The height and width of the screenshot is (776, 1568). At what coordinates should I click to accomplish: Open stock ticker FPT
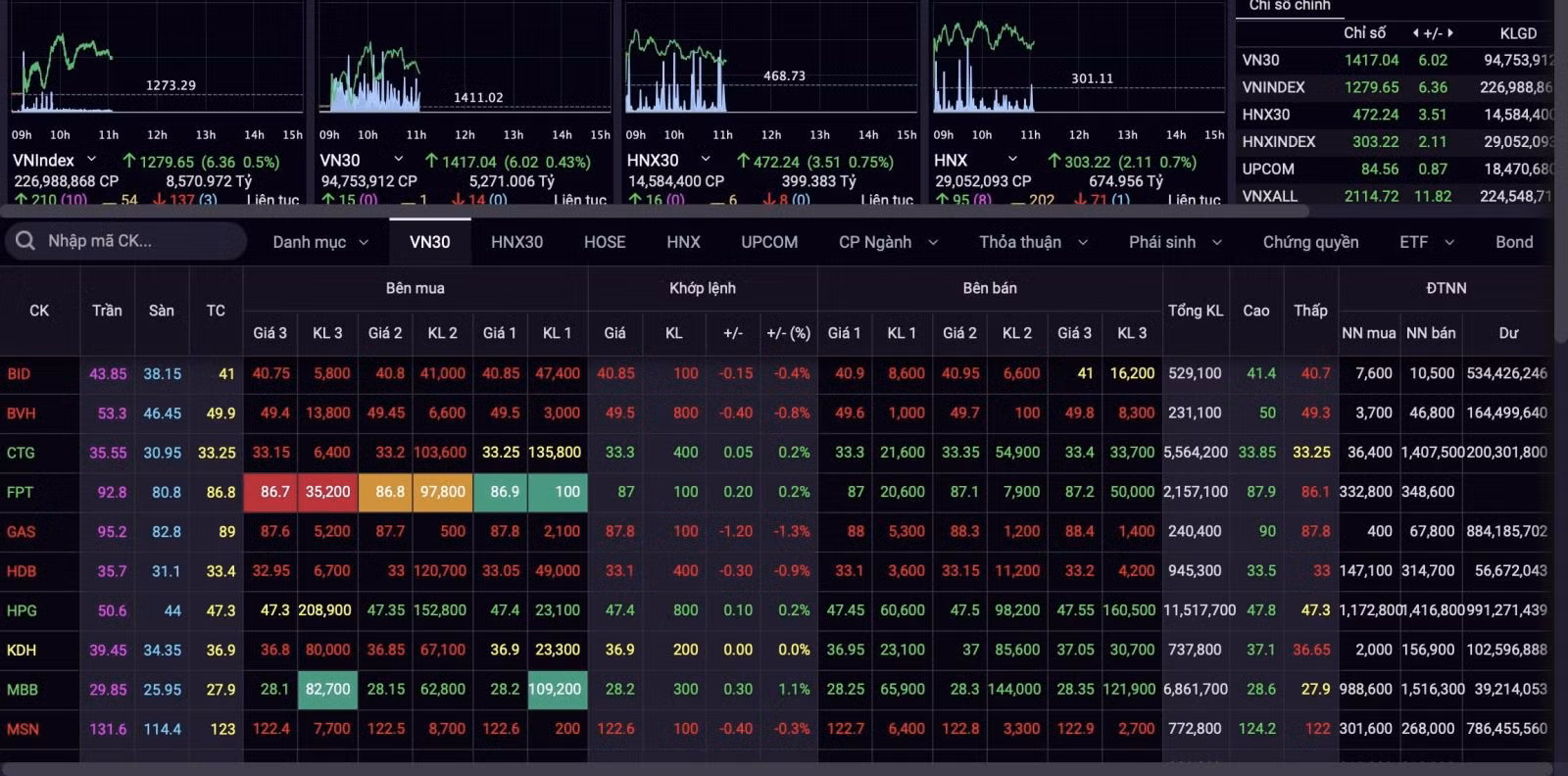(x=20, y=492)
